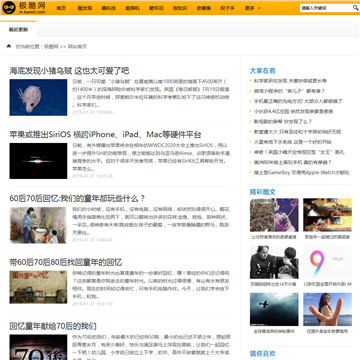The image size is (360, 360).
Task: Open sidebar link 神奇!英国小镇天空
Action: pyautogui.click(x=299, y=152)
